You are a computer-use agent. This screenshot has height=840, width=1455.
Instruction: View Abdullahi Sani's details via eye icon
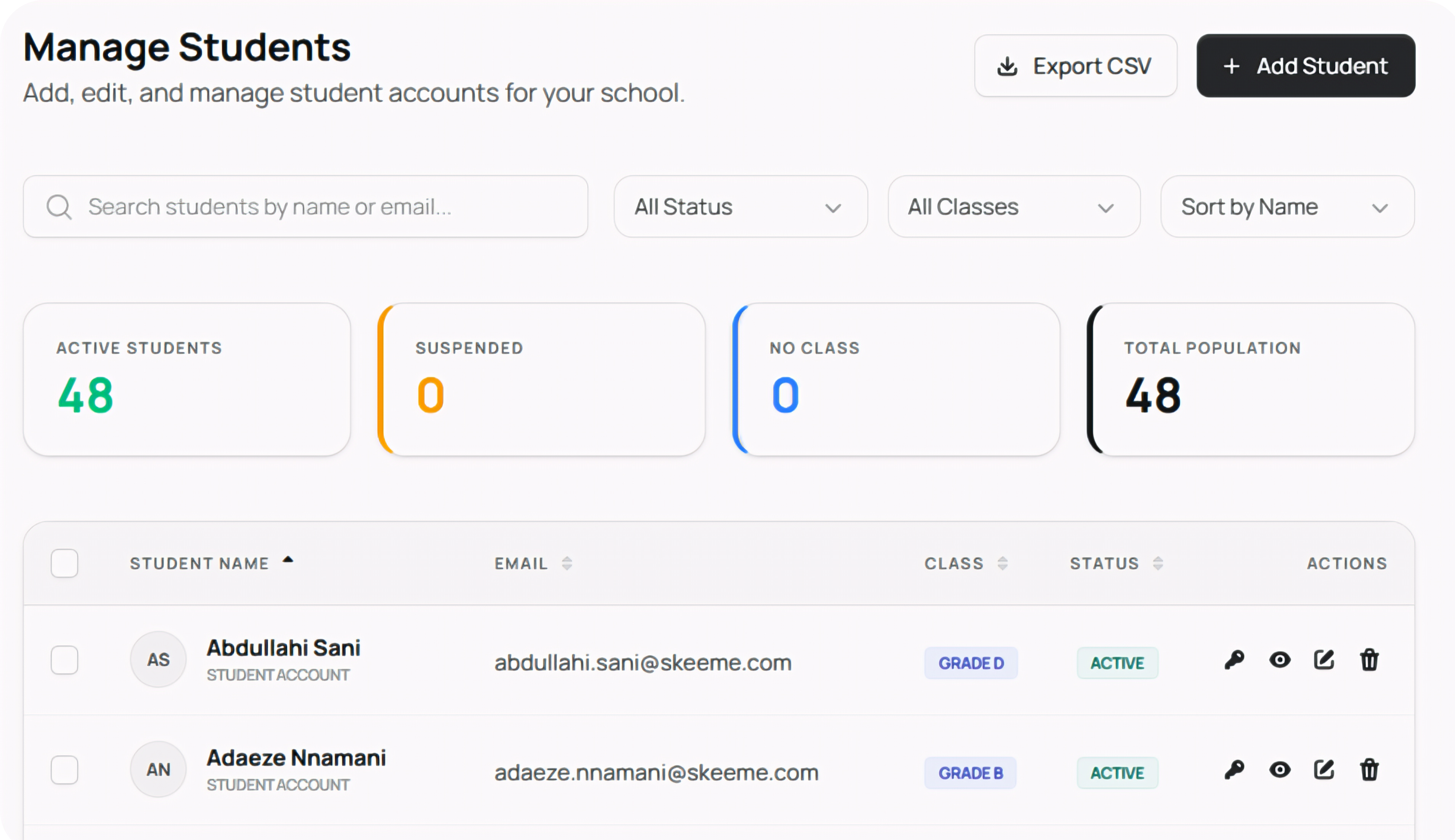1280,659
